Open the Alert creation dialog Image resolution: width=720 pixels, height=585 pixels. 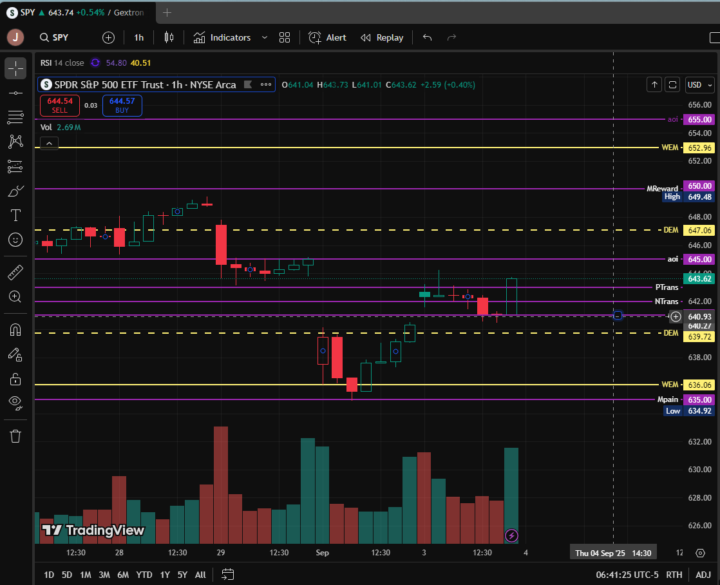coord(327,37)
